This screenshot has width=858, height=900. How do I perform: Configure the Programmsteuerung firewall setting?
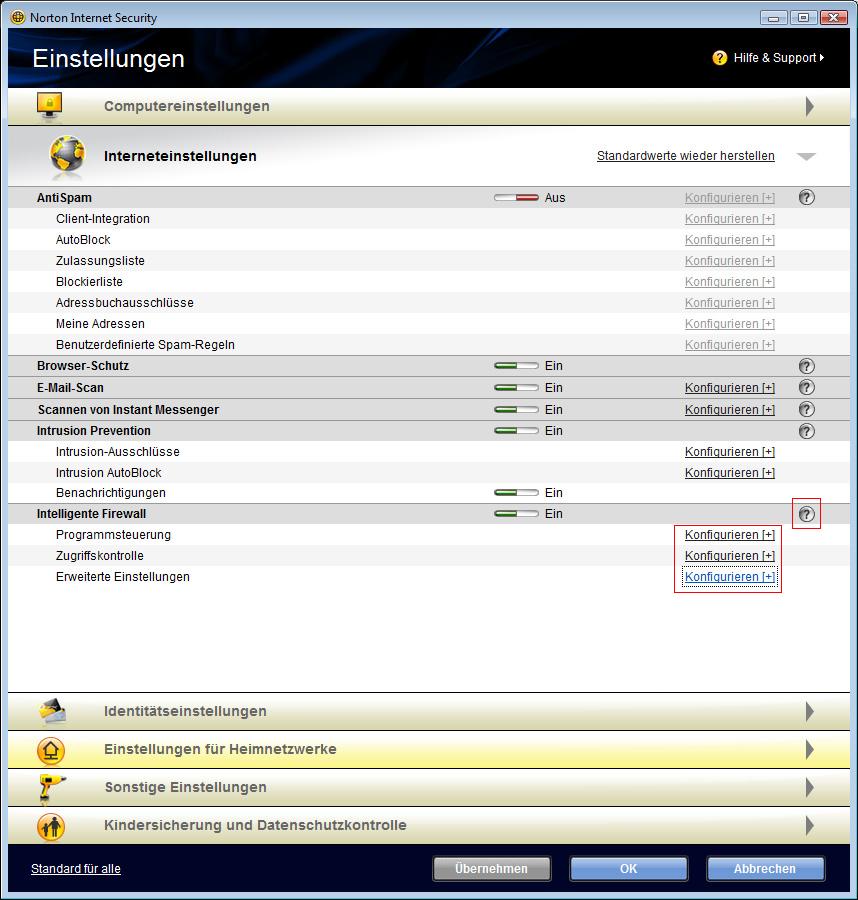[729, 534]
